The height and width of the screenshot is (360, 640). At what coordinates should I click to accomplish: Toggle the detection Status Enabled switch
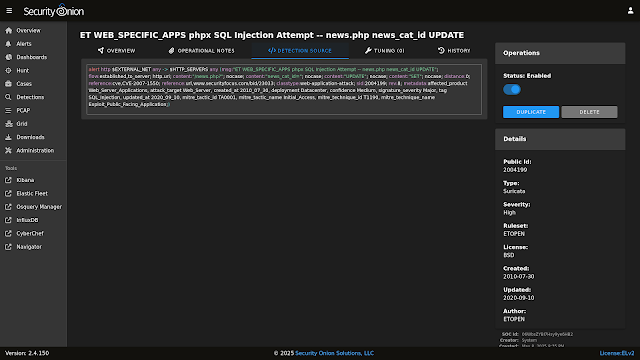pos(511,89)
